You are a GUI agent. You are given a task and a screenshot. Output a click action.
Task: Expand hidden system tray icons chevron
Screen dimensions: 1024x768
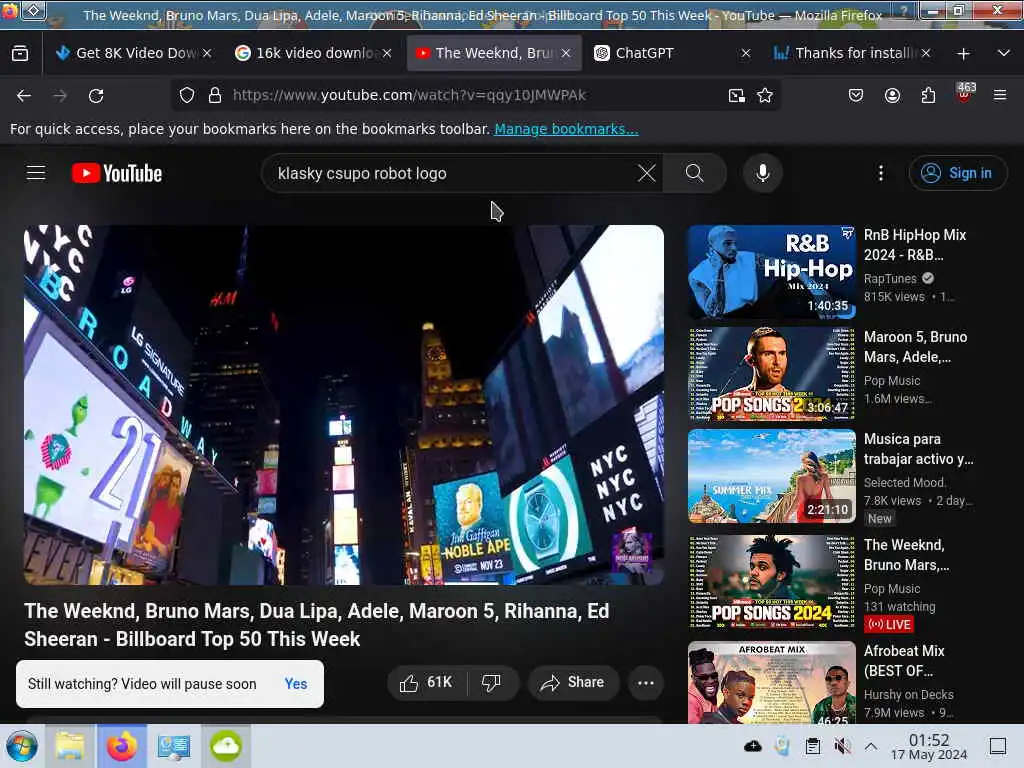[x=871, y=746]
